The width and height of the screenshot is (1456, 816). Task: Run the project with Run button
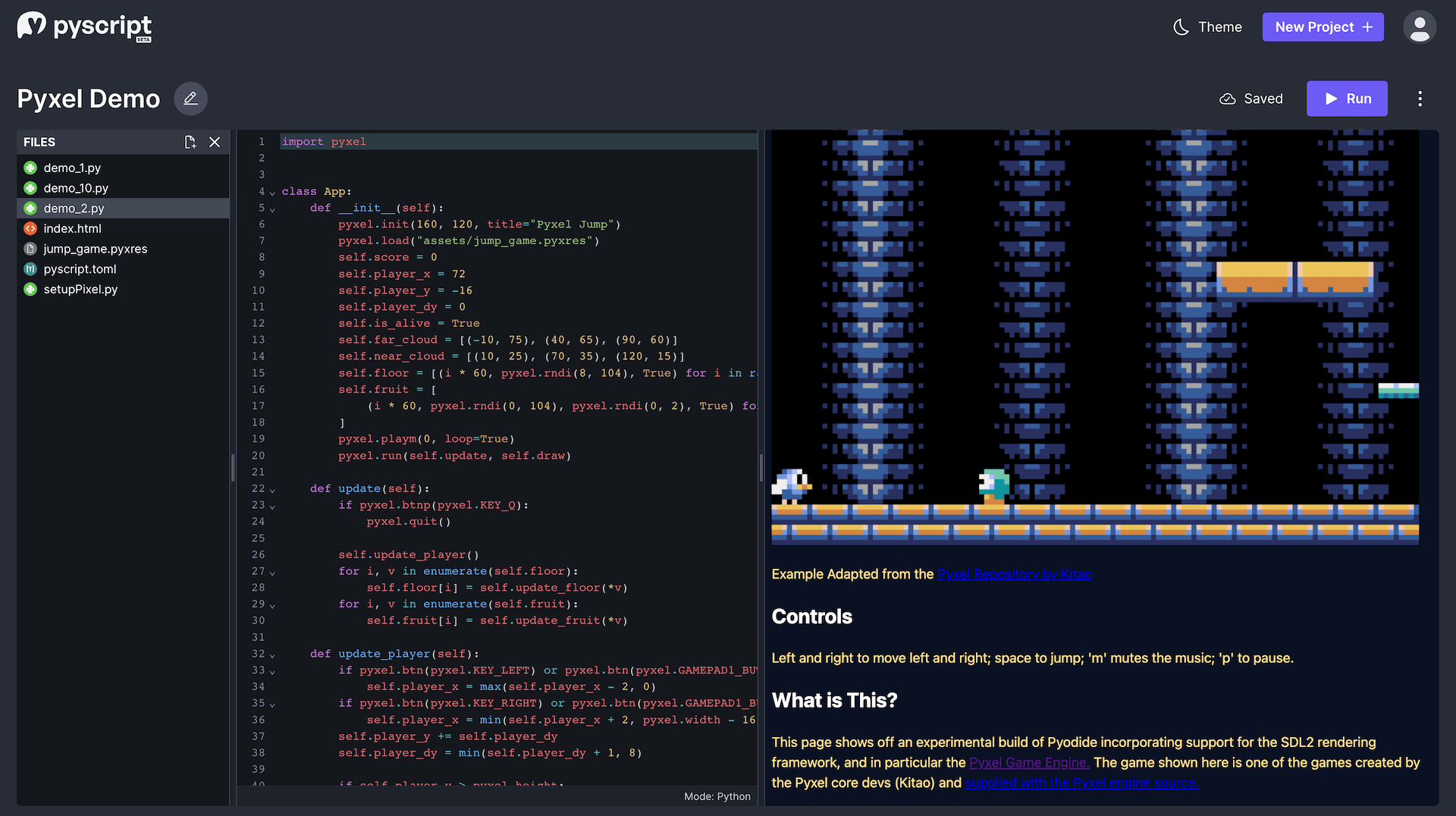click(x=1347, y=99)
